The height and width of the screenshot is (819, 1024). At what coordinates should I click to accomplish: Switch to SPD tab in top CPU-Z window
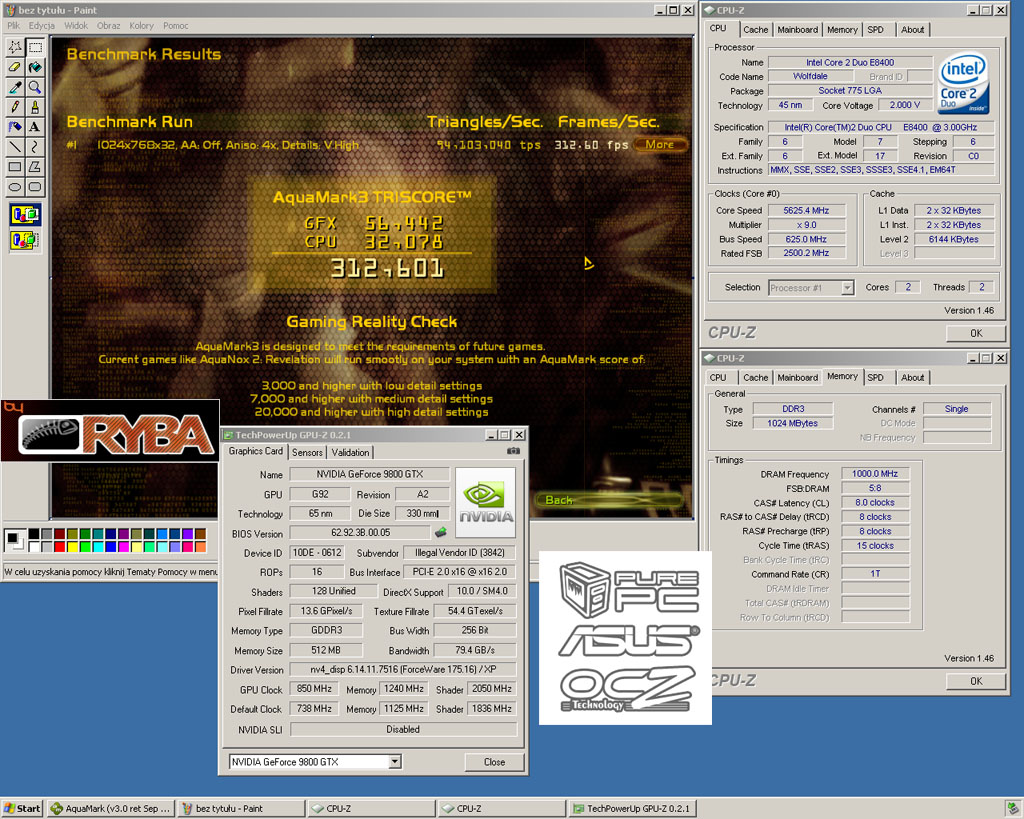pyautogui.click(x=876, y=29)
